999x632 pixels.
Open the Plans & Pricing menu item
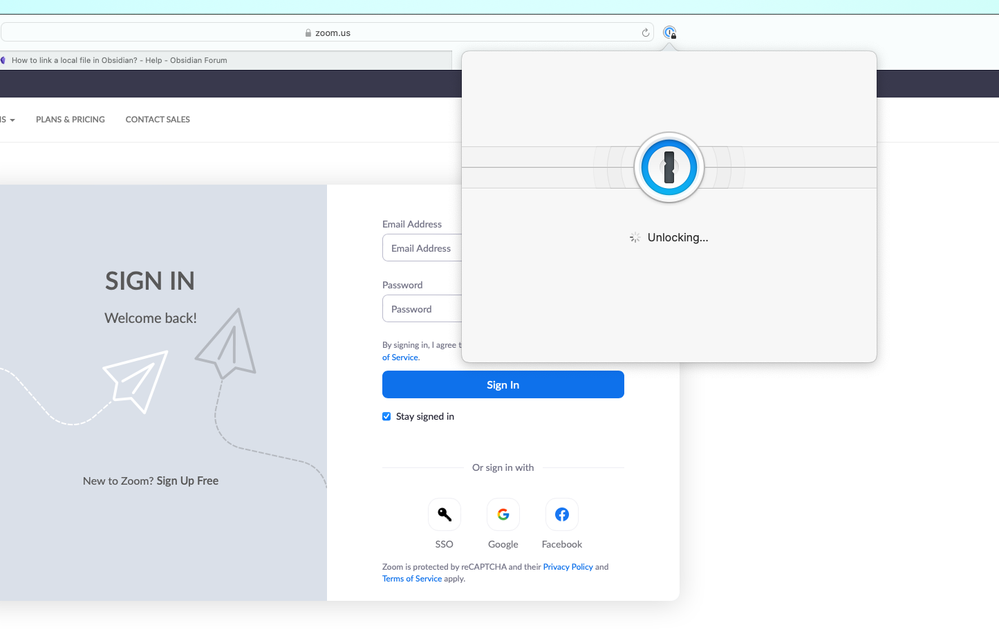[70, 120]
